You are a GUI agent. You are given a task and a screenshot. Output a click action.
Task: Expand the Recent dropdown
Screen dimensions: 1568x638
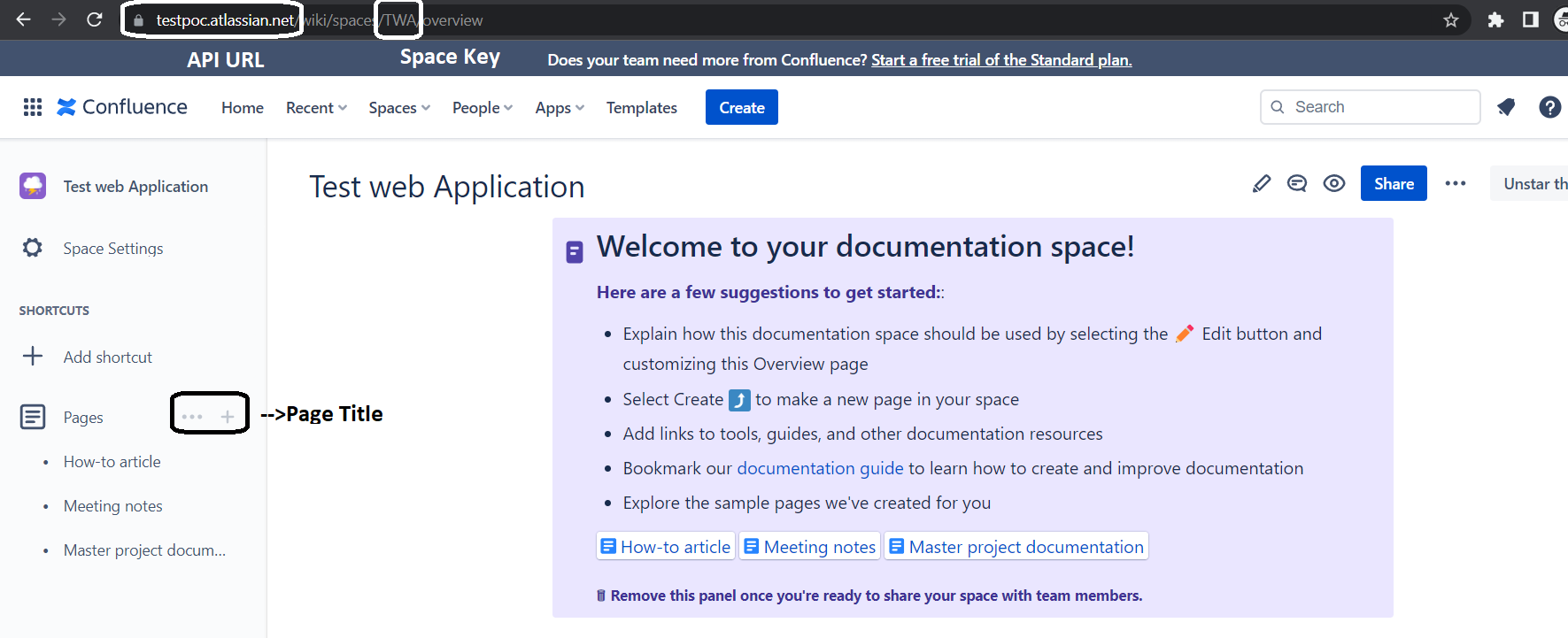pyautogui.click(x=316, y=107)
